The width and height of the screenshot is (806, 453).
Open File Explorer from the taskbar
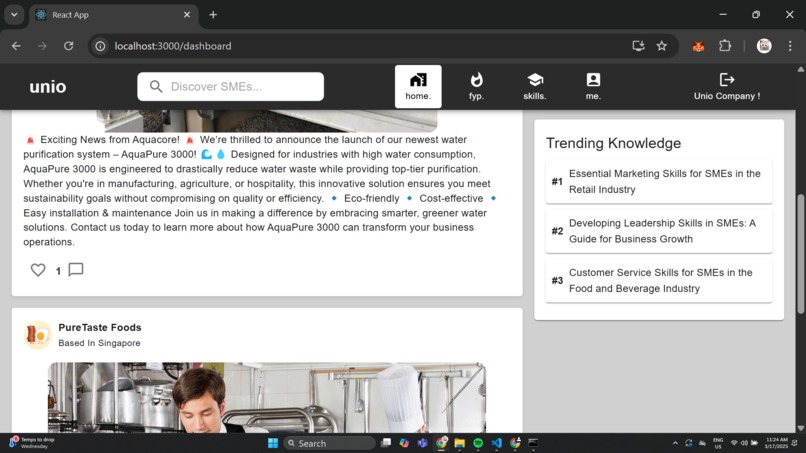point(460,443)
